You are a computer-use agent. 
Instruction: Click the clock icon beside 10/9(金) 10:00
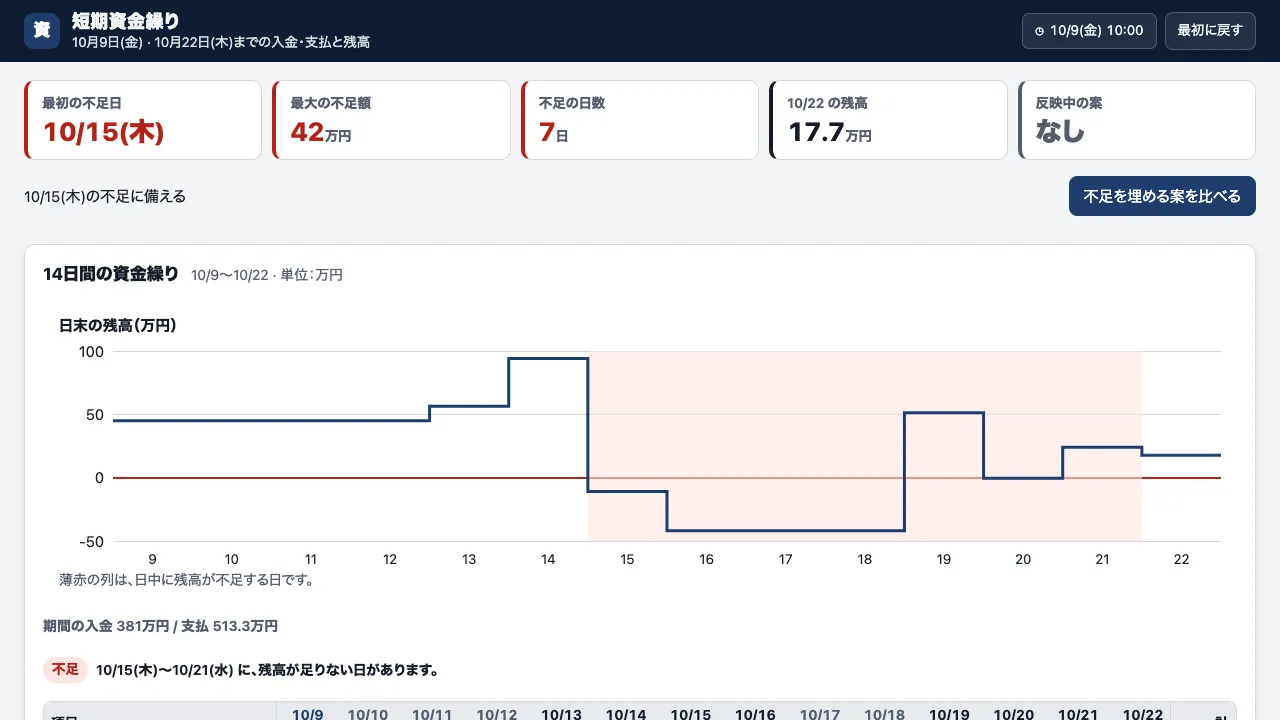coord(1039,31)
